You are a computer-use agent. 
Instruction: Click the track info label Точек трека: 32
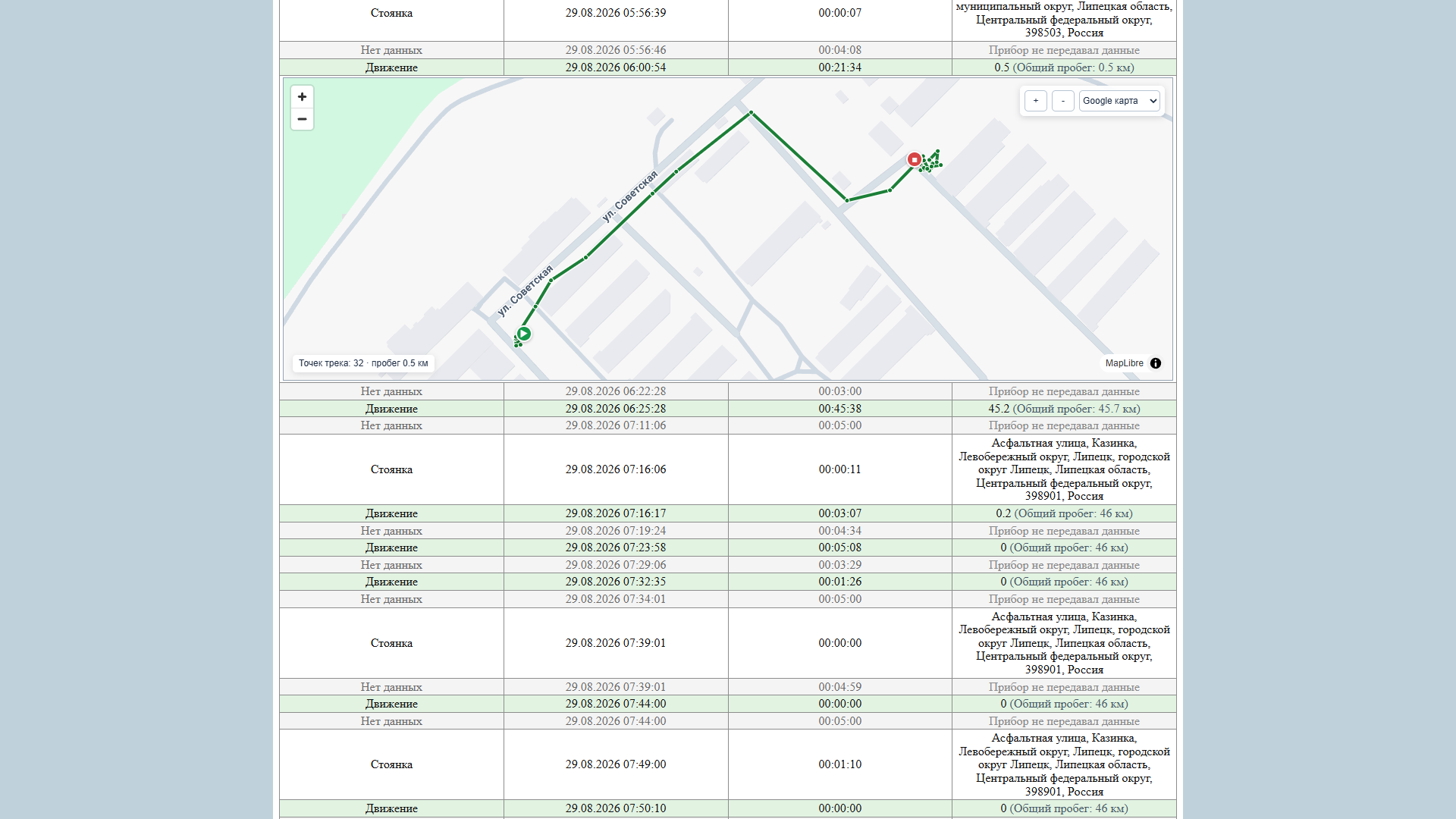363,363
